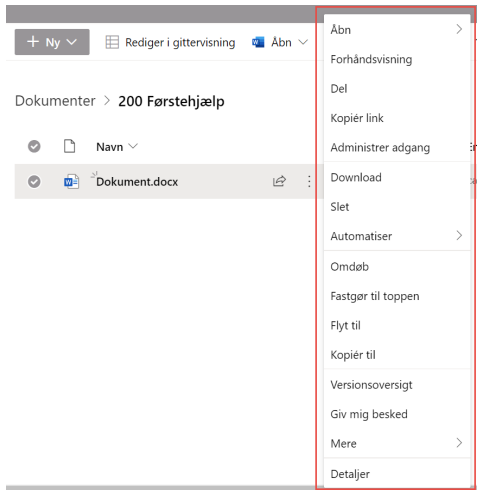
Task: Deselect the Dokument.docx row checkmark
Action: tap(34, 182)
